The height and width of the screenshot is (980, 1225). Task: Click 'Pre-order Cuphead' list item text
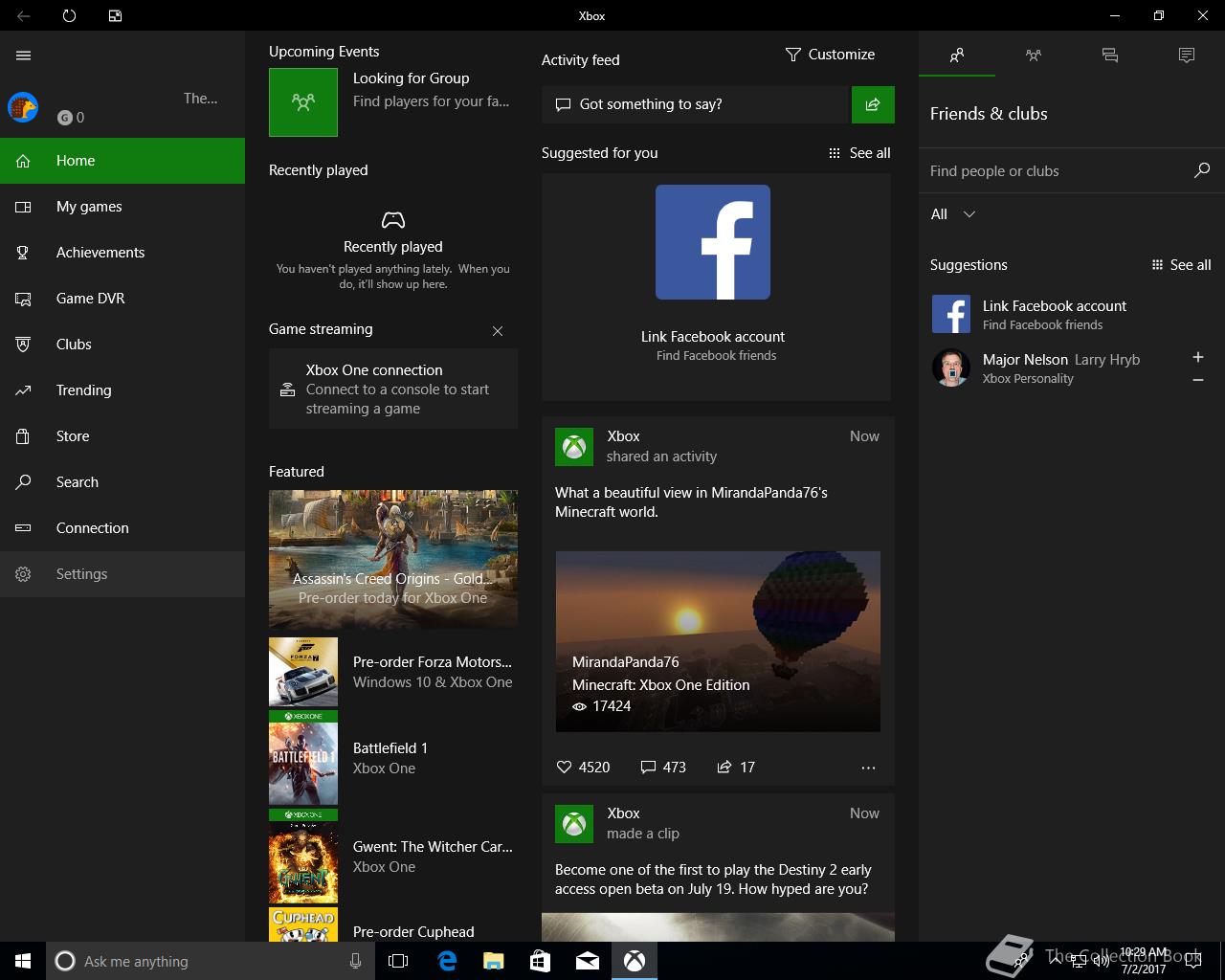413,932
